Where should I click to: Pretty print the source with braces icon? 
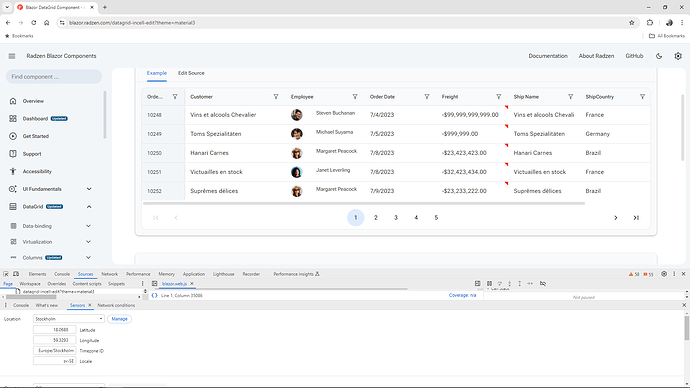[154, 296]
